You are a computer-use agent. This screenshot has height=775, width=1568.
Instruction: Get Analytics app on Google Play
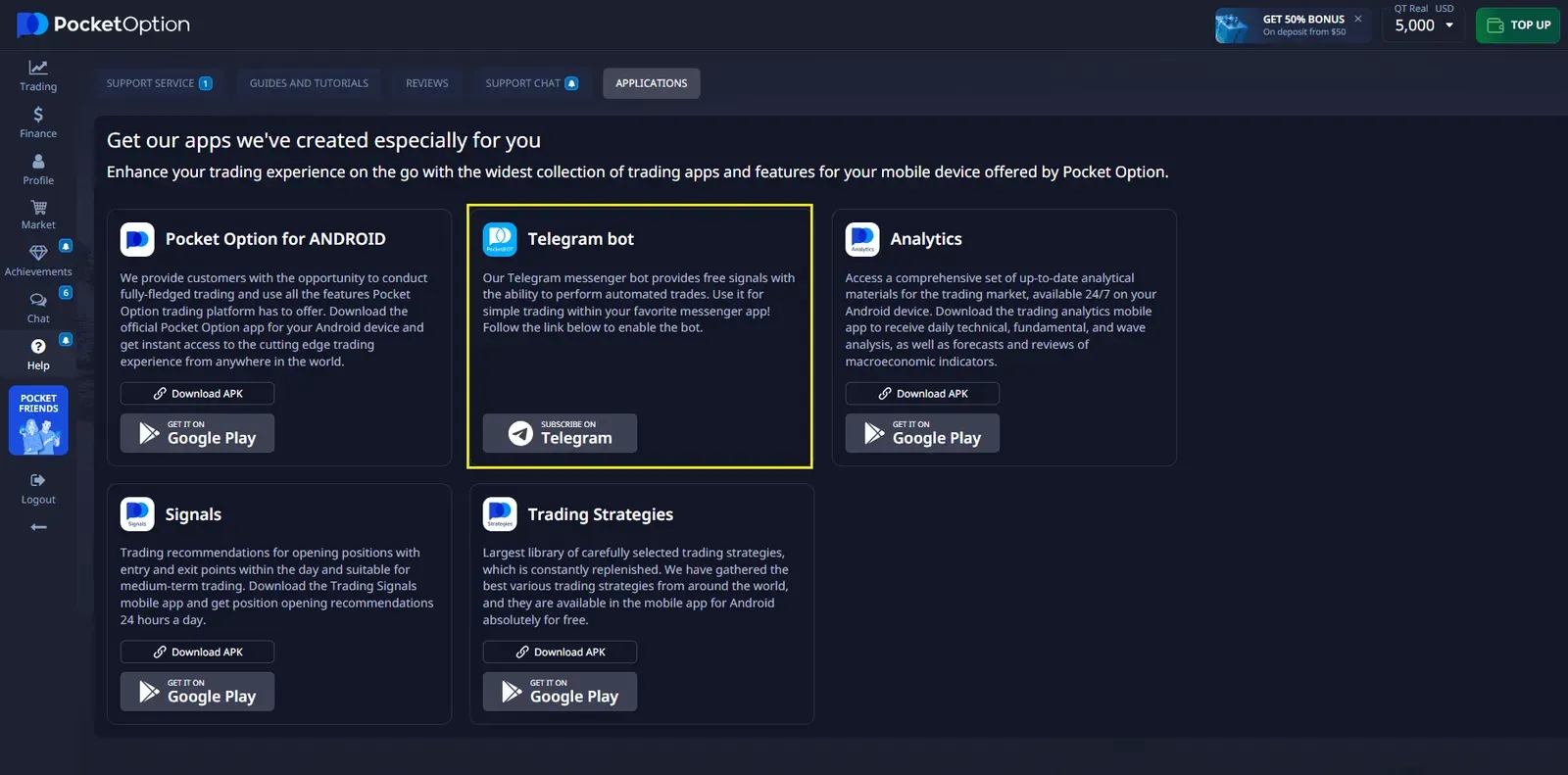pyautogui.click(x=922, y=433)
